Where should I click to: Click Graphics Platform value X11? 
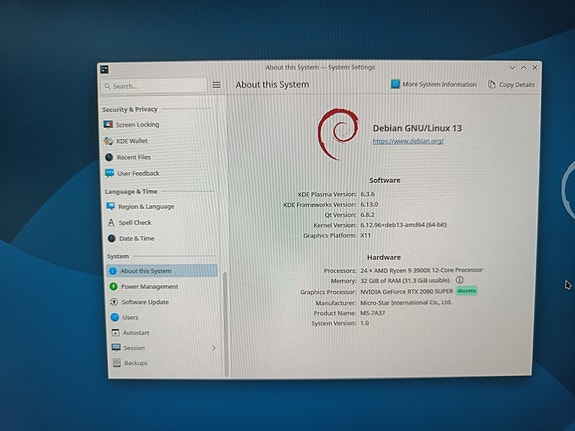pyautogui.click(x=365, y=235)
